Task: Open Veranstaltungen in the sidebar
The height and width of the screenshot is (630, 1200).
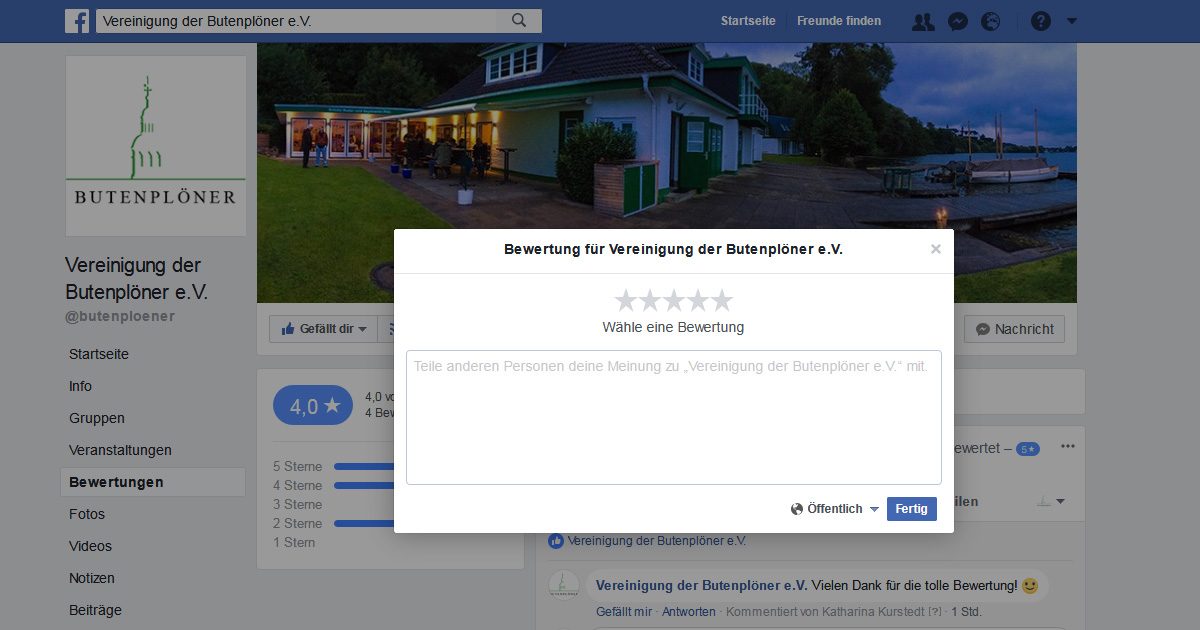Action: click(x=120, y=450)
